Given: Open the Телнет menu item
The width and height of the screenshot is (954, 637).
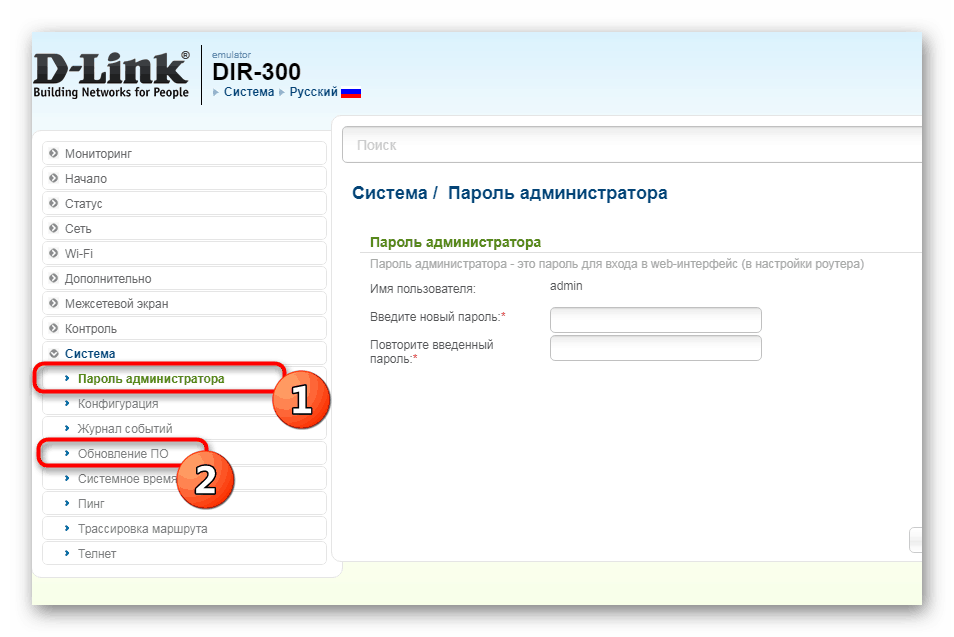Looking at the screenshot, I should pyautogui.click(x=184, y=553).
